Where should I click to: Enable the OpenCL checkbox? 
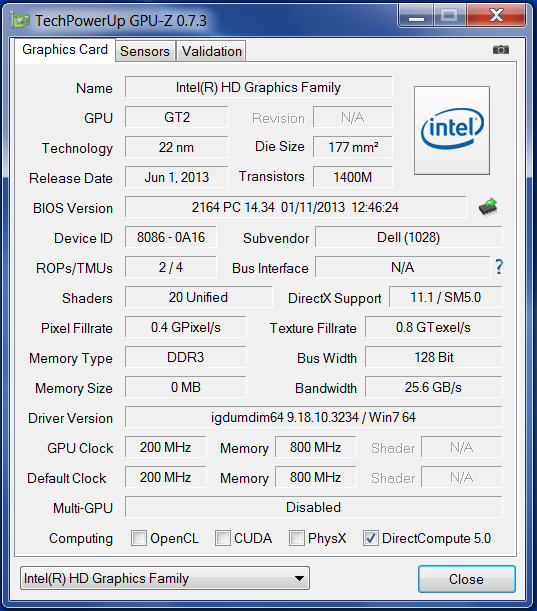pyautogui.click(x=139, y=538)
